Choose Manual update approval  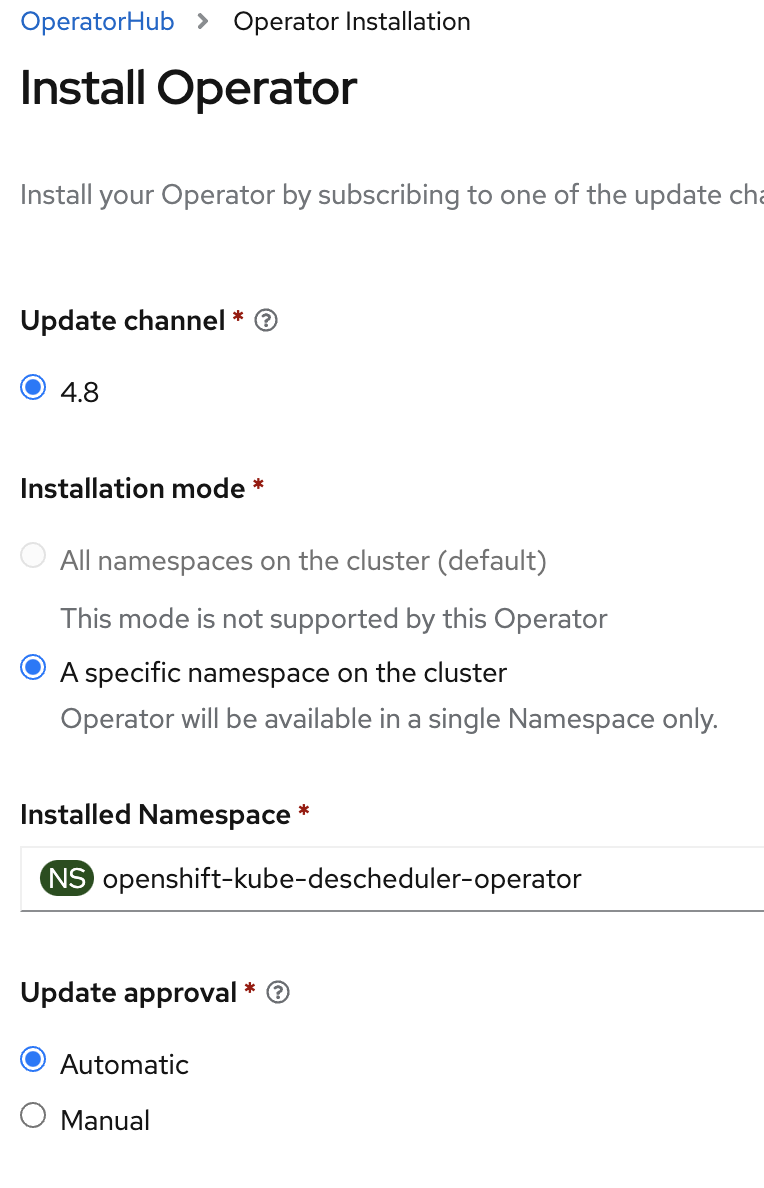33,1116
